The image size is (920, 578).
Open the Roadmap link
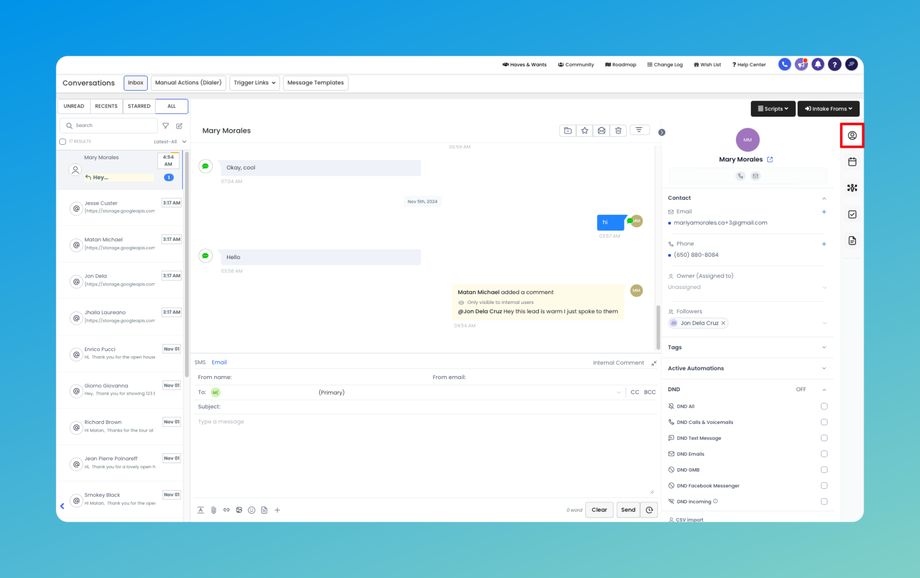(x=621, y=65)
